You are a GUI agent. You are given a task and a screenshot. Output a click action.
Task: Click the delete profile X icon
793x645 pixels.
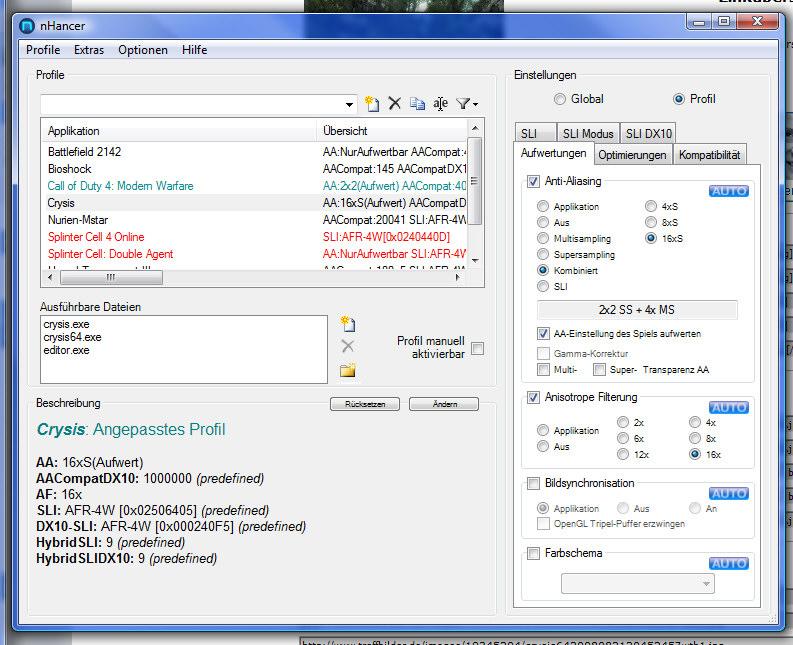point(394,104)
